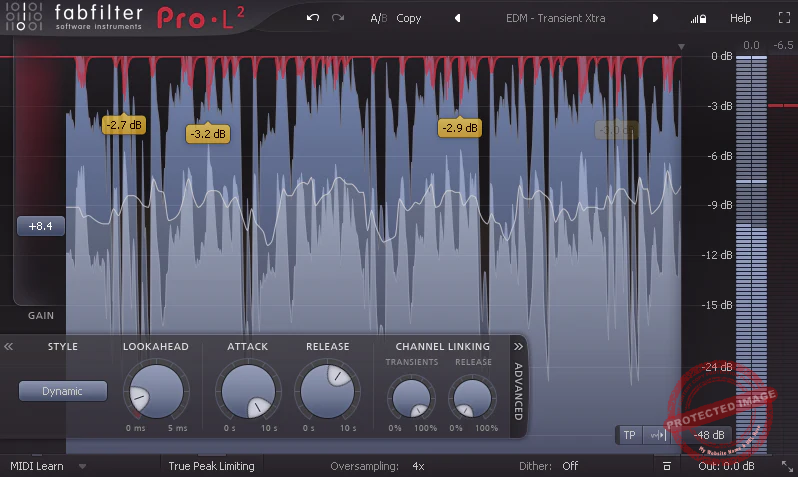Image resolution: width=798 pixels, height=477 pixels.
Task: Toggle the TP true peak metering button
Action: coord(630,435)
